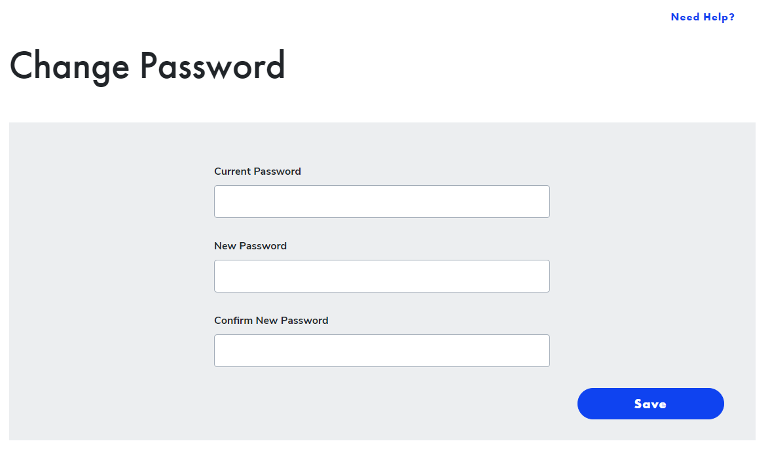Click the New Password label text
This screenshot has width=762, height=460.
(x=250, y=246)
